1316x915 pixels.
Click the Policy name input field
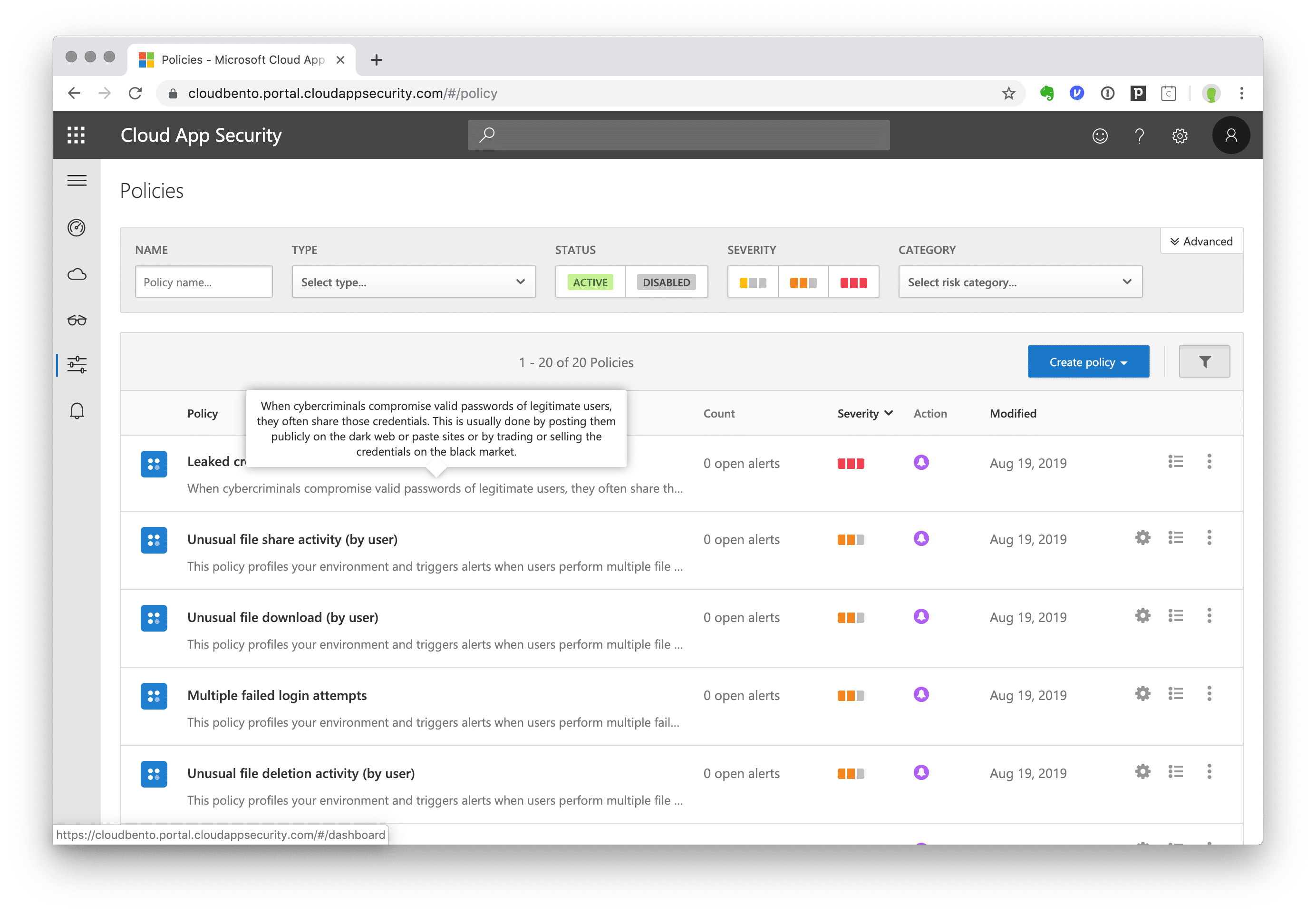point(203,282)
